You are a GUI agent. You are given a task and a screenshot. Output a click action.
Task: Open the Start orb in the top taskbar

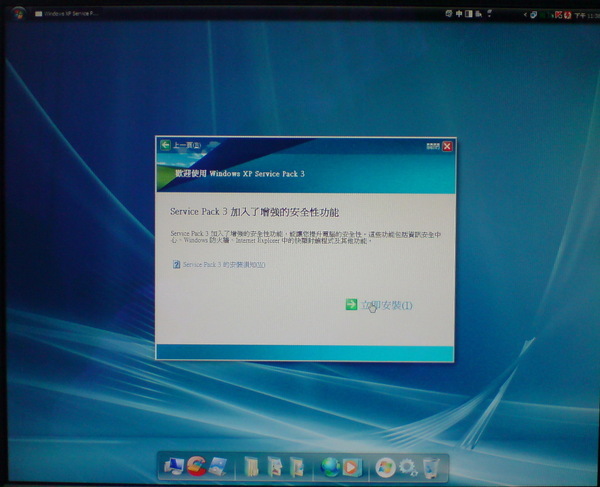[18, 13]
